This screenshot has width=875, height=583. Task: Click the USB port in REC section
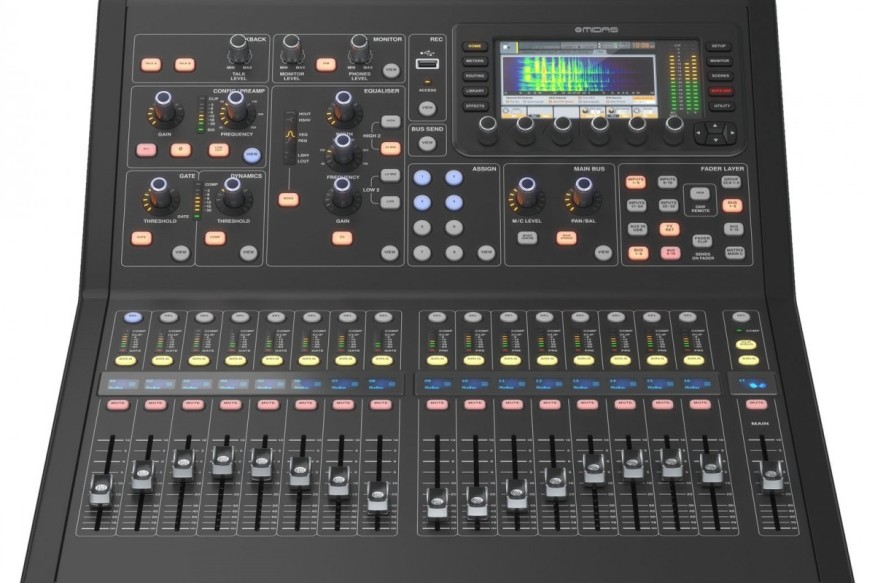click(x=427, y=65)
